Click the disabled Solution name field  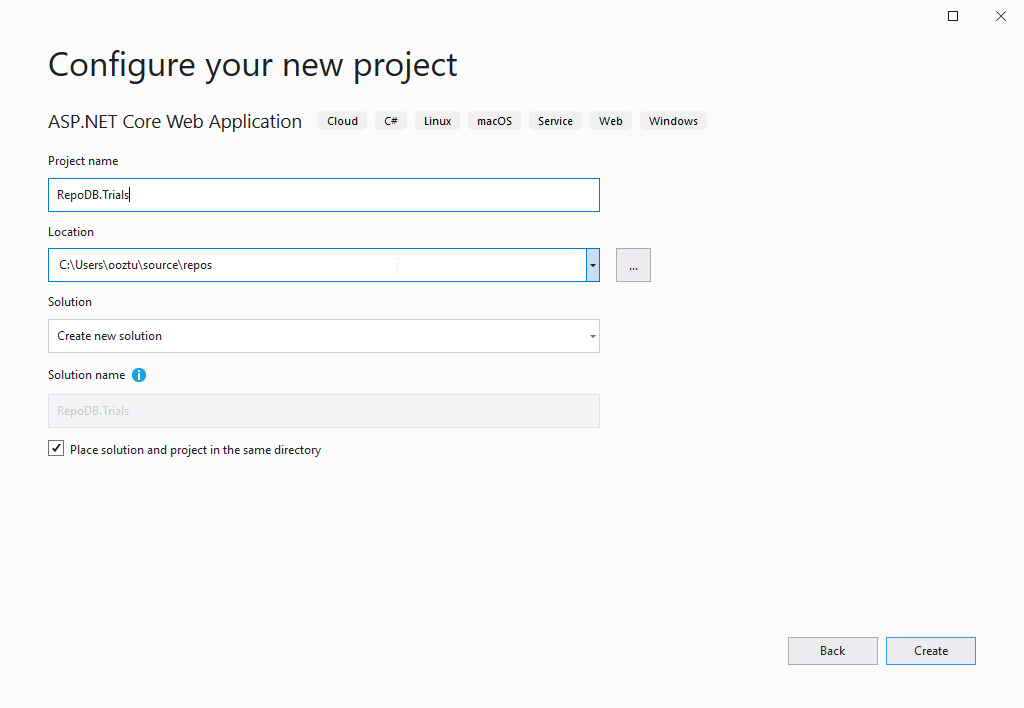[324, 411]
